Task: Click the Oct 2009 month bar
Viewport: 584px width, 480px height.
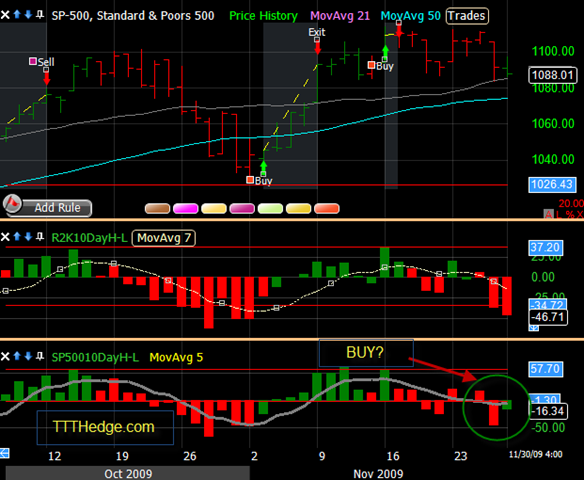Action: pos(128,473)
